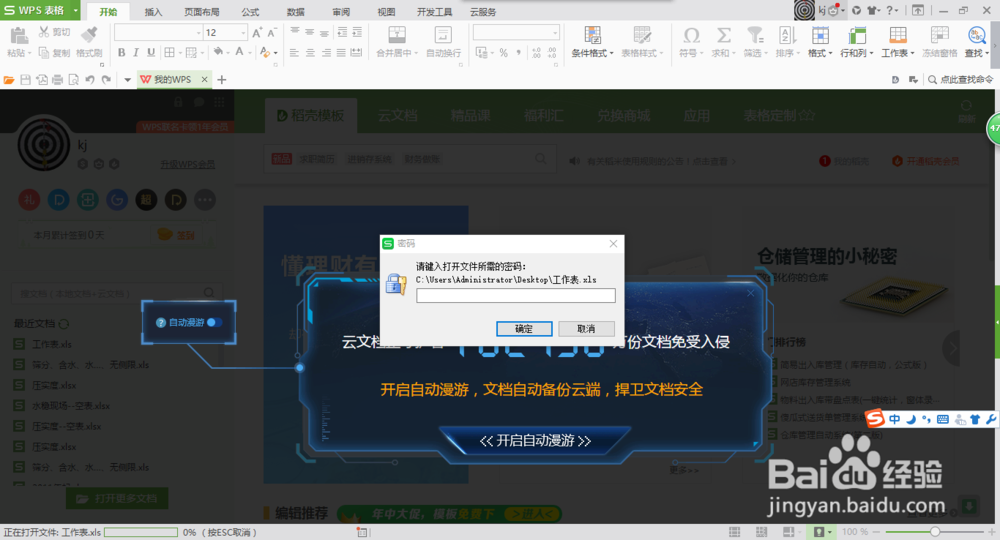
Task: Click the Copy (复制) button
Action: 54,53
